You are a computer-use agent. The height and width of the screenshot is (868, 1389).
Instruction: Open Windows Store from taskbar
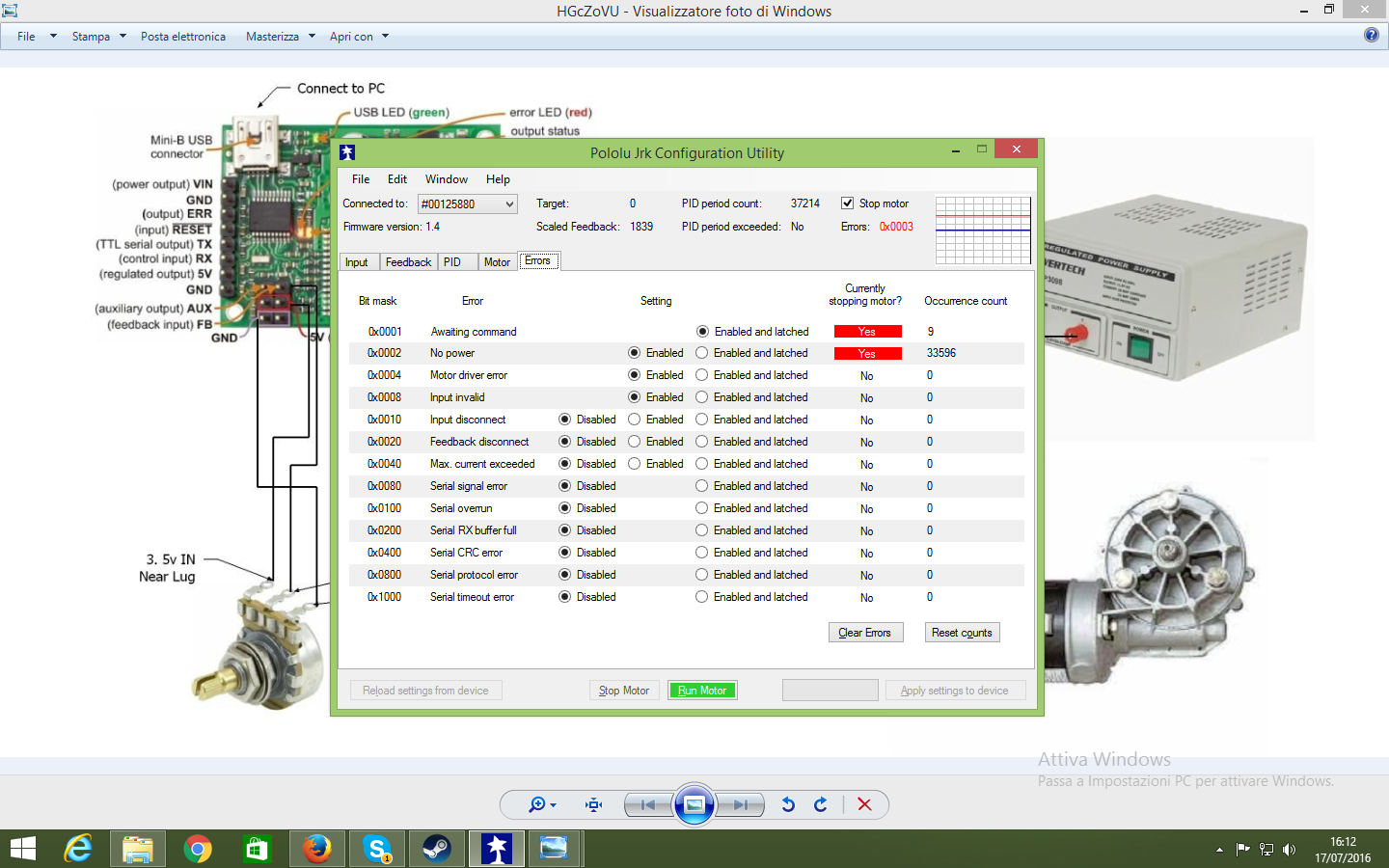257,849
